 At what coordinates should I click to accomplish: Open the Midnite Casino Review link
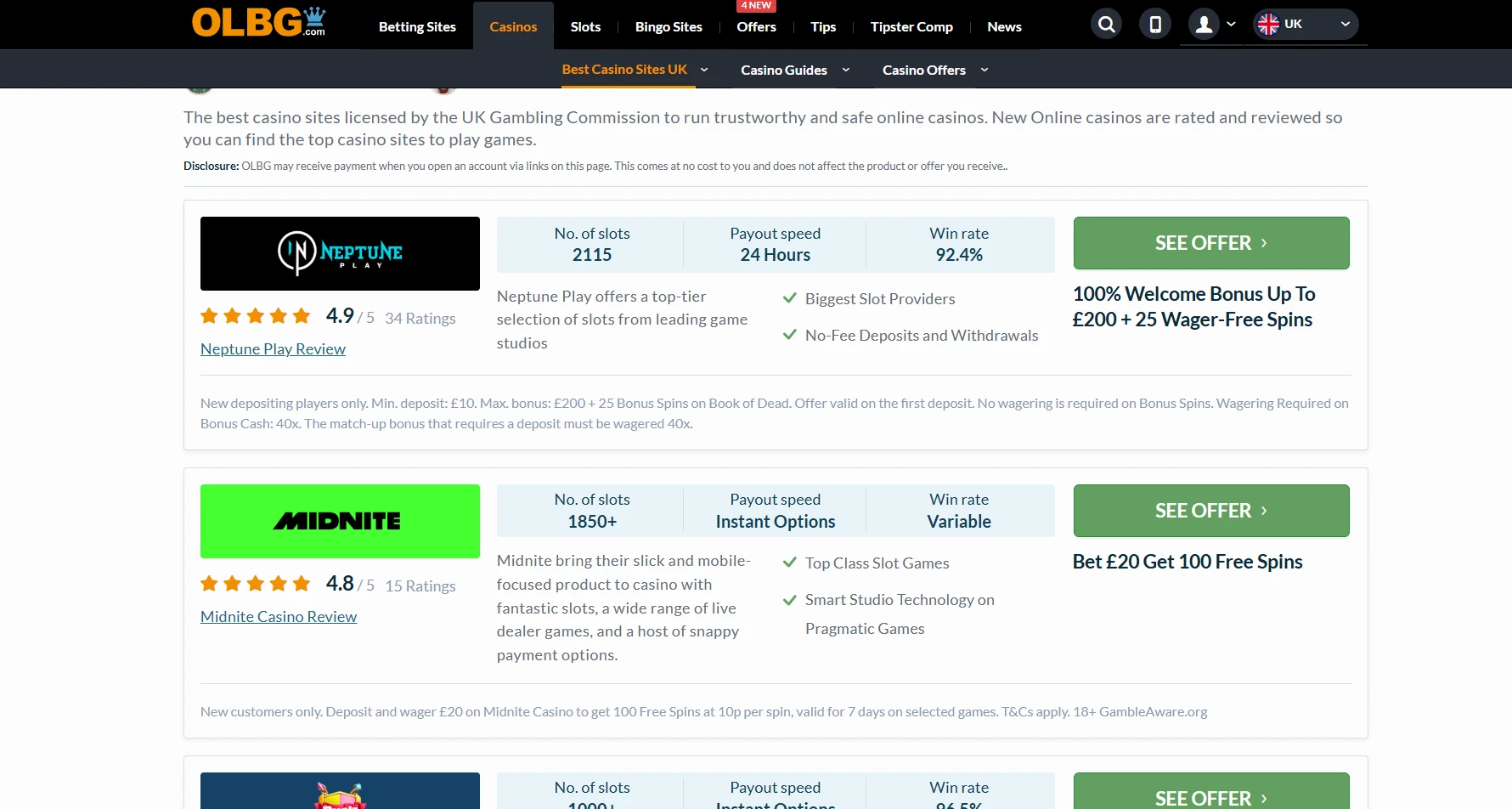(x=279, y=617)
